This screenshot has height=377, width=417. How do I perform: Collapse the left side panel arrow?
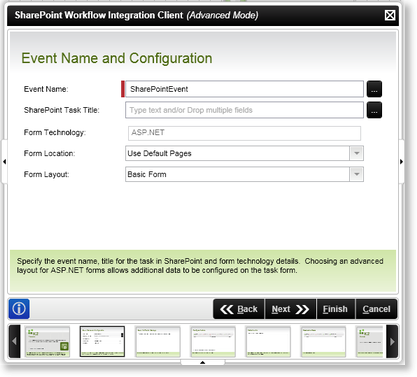(4, 162)
